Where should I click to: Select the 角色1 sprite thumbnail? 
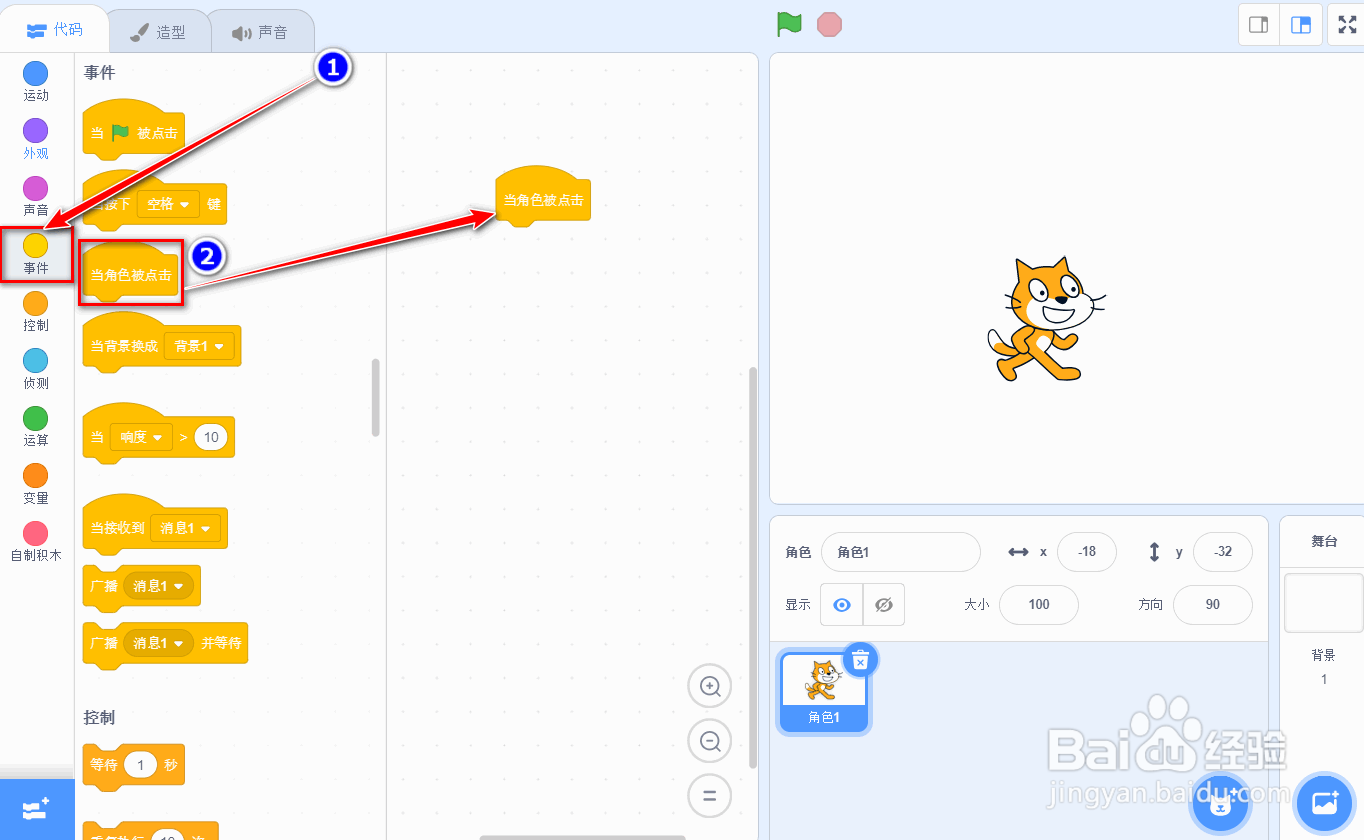click(x=824, y=693)
